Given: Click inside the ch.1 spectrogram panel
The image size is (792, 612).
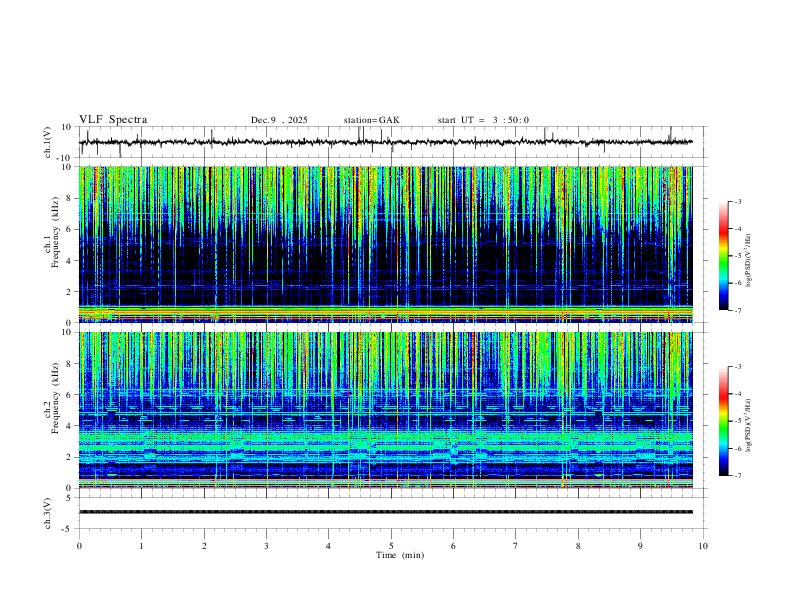Looking at the screenshot, I should point(385,244).
